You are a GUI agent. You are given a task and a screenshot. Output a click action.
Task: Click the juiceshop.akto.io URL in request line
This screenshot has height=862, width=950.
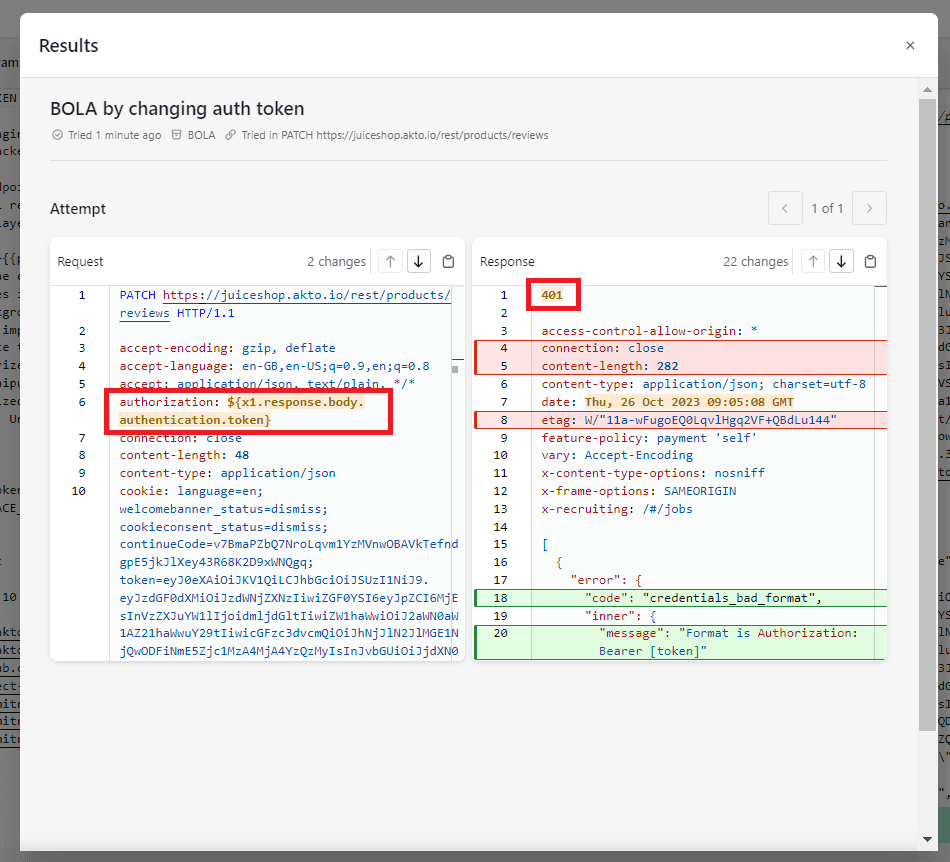click(x=307, y=295)
